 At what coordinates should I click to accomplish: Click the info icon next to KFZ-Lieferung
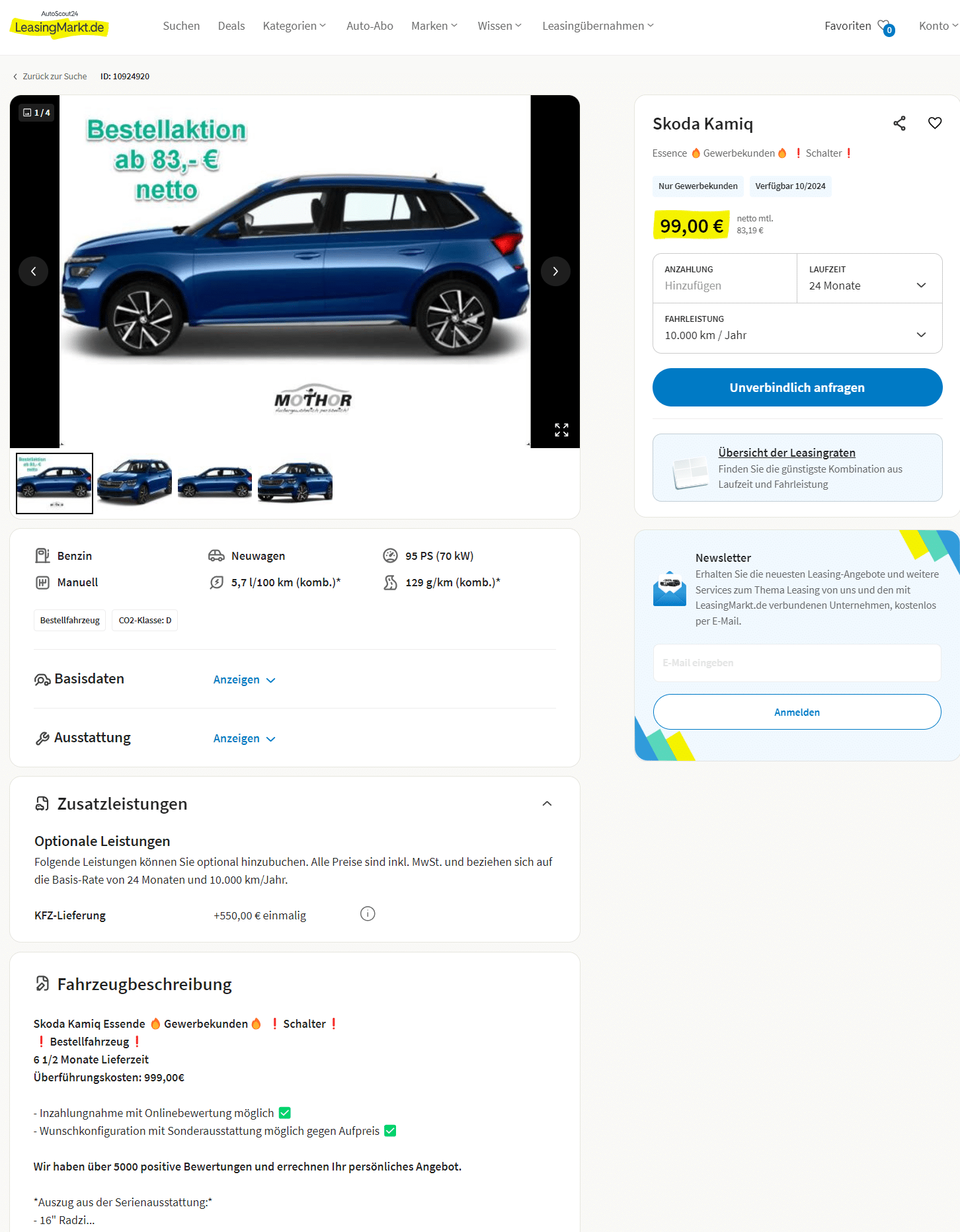point(368,914)
